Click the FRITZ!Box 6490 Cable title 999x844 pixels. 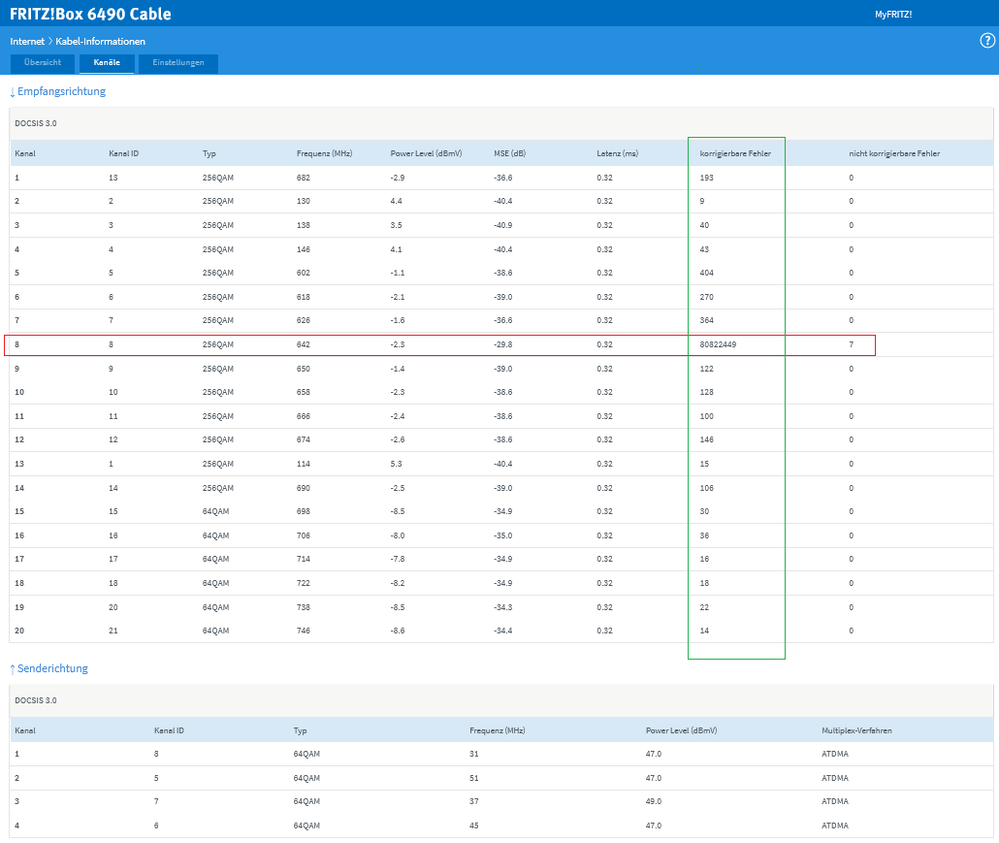(x=91, y=14)
